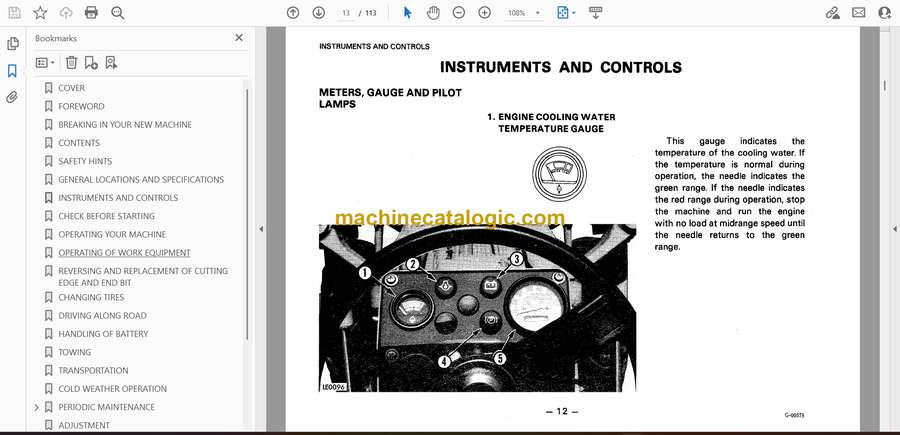Screen dimensions: 900x435
Task: Zoom out with the minus icon
Action: [459, 13]
